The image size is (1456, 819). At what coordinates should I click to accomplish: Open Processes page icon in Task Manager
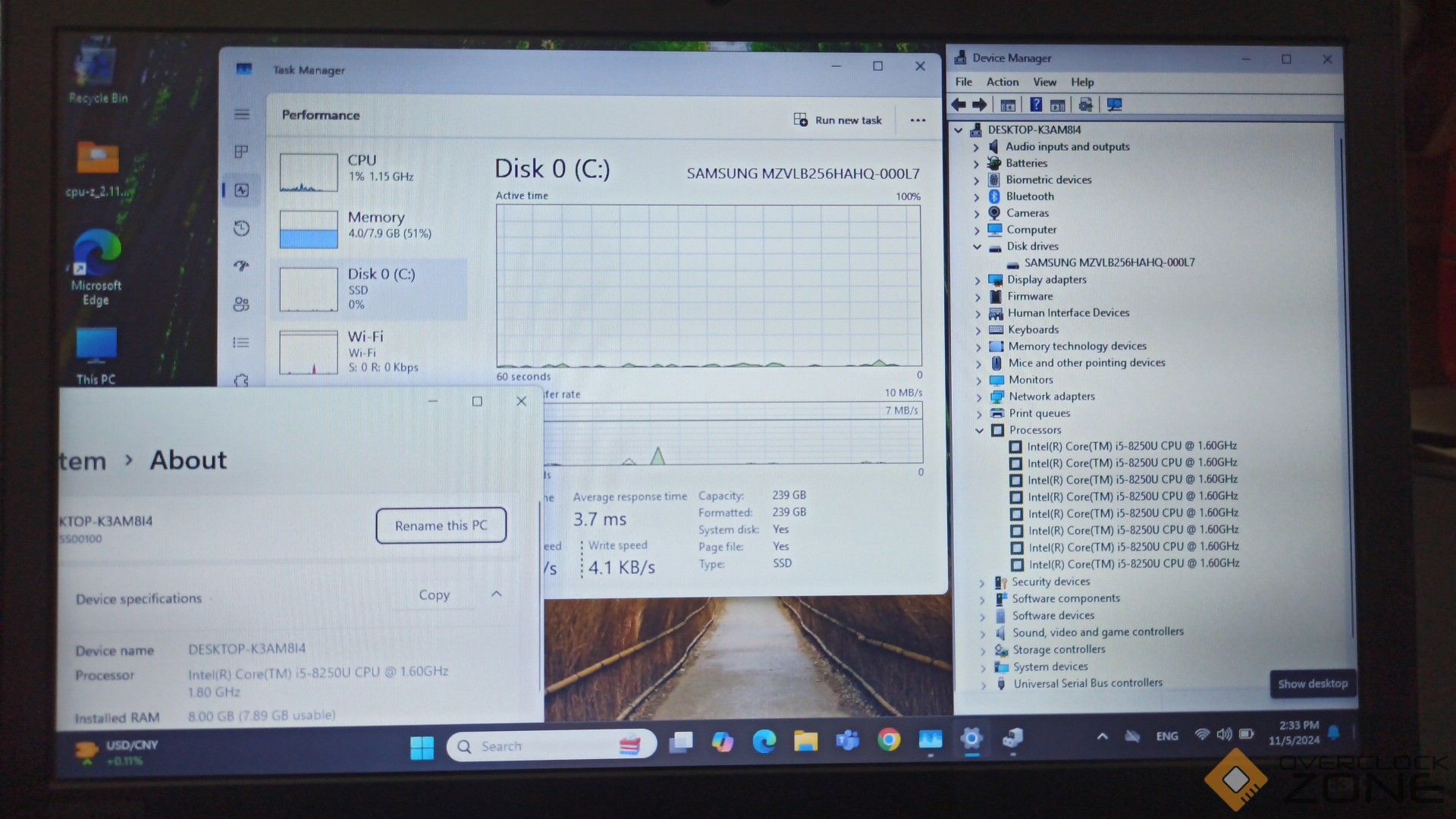tap(241, 152)
